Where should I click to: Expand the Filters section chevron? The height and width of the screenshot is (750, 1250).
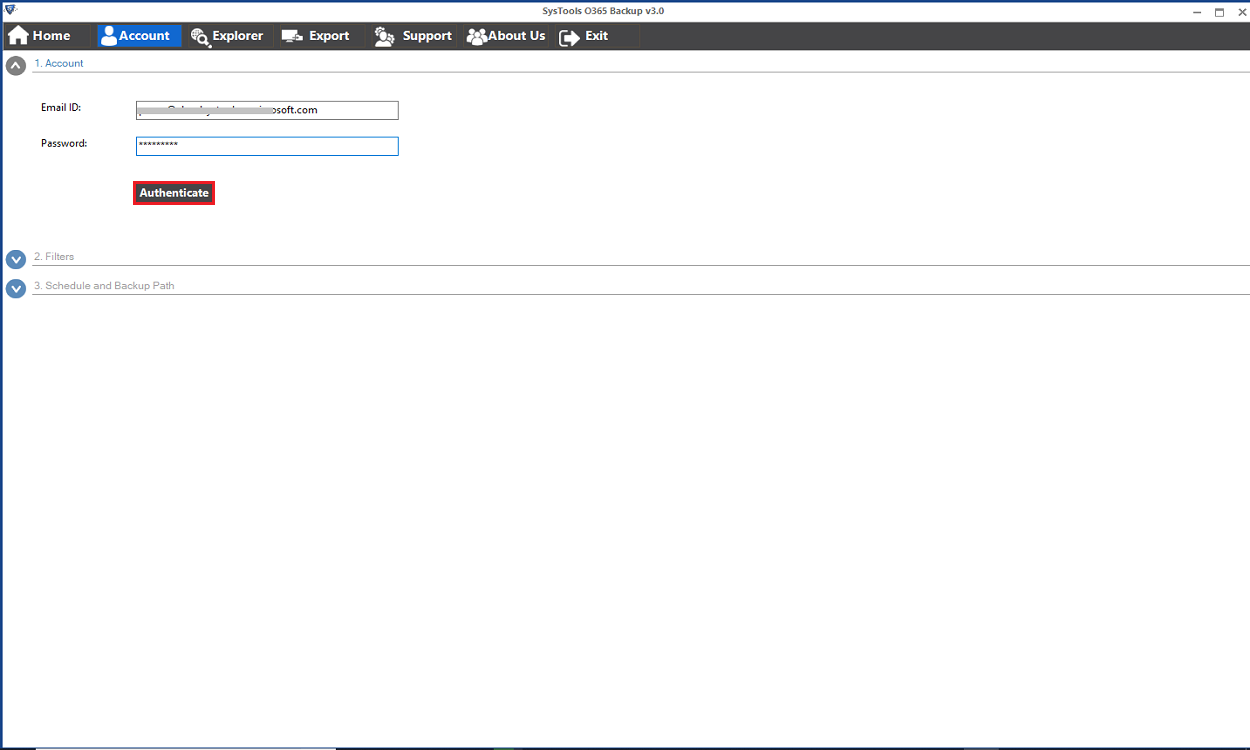16,259
